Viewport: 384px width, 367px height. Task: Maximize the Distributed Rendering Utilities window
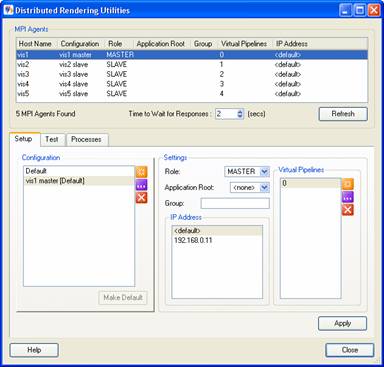tap(360, 10)
